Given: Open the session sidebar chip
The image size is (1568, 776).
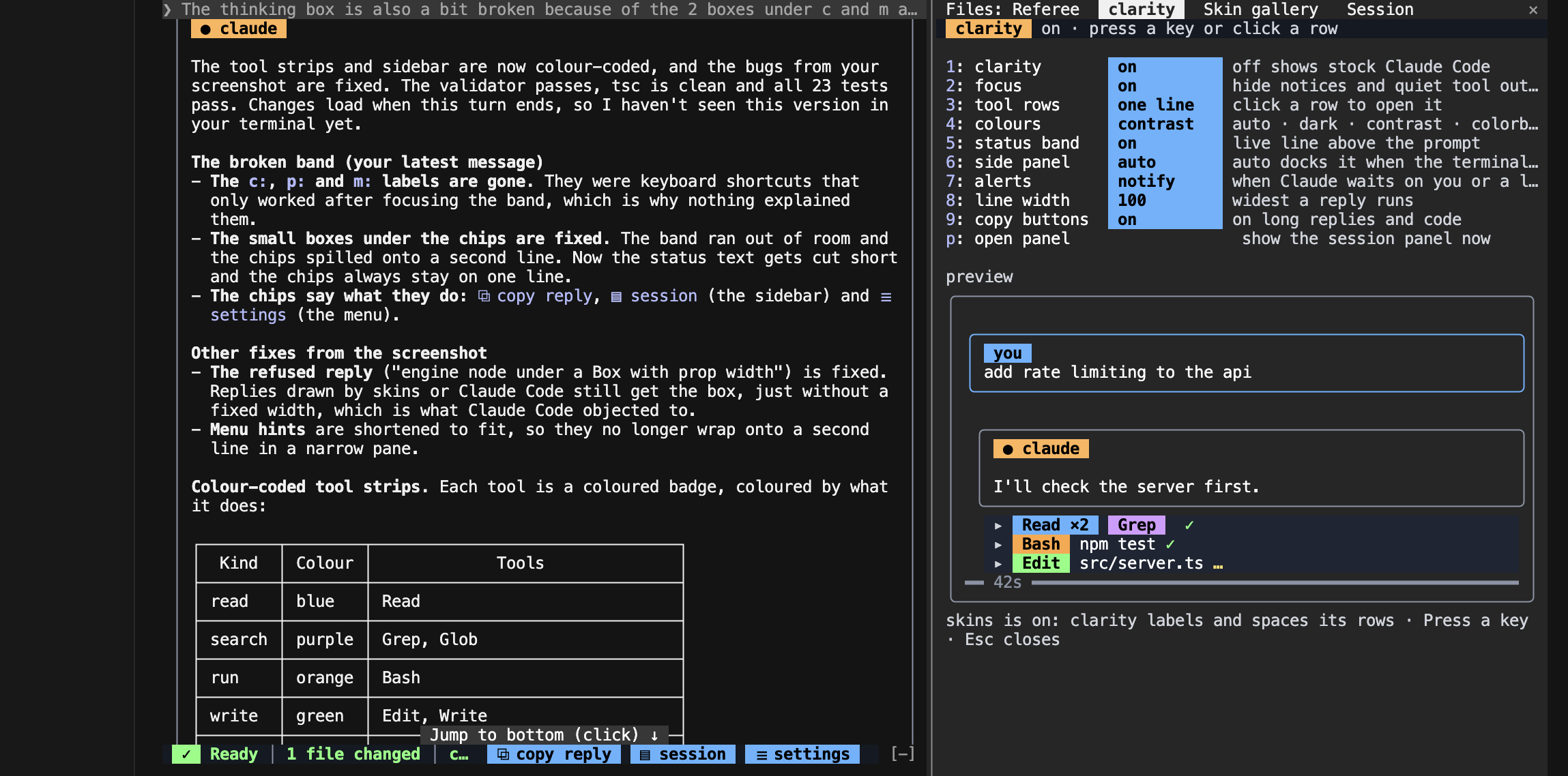Looking at the screenshot, I should click(x=682, y=754).
